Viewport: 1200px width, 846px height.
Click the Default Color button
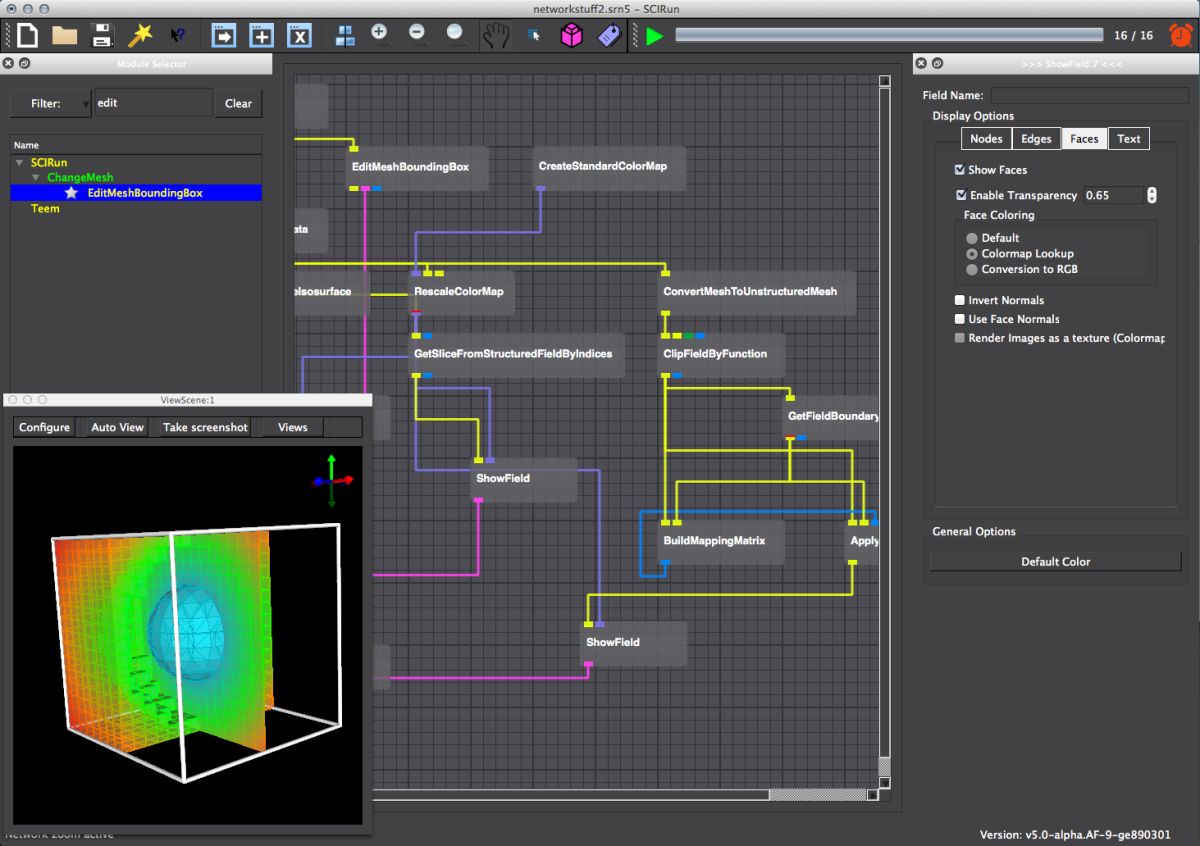(1055, 562)
